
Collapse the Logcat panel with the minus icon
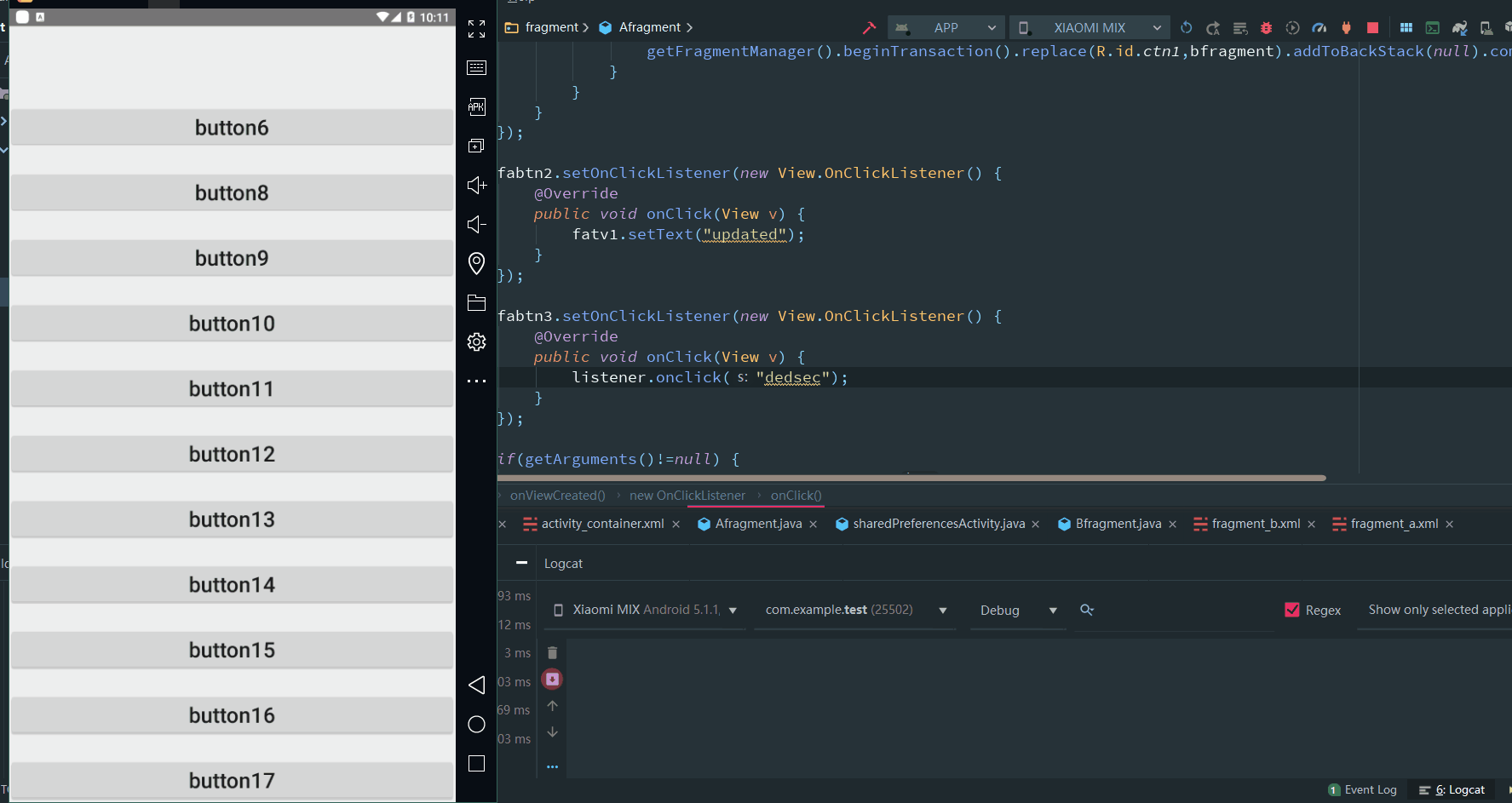coord(521,563)
